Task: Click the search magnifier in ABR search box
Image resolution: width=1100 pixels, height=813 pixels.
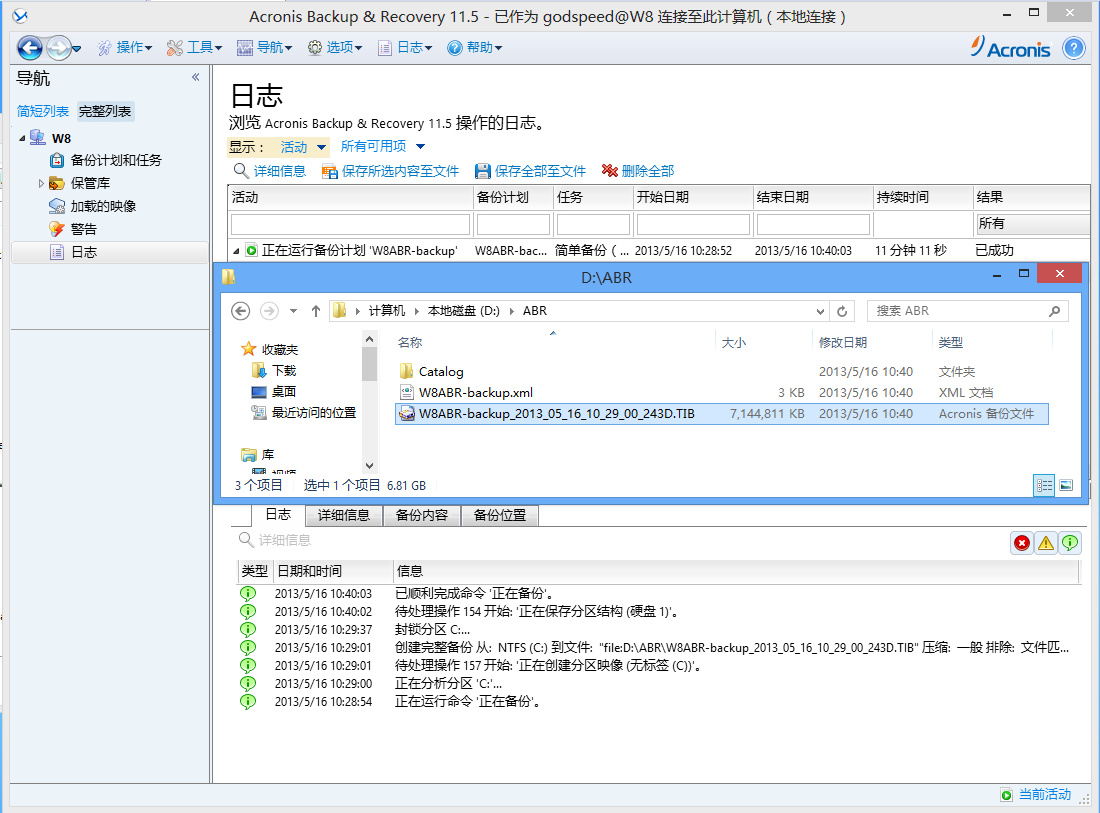Action: coord(1054,311)
